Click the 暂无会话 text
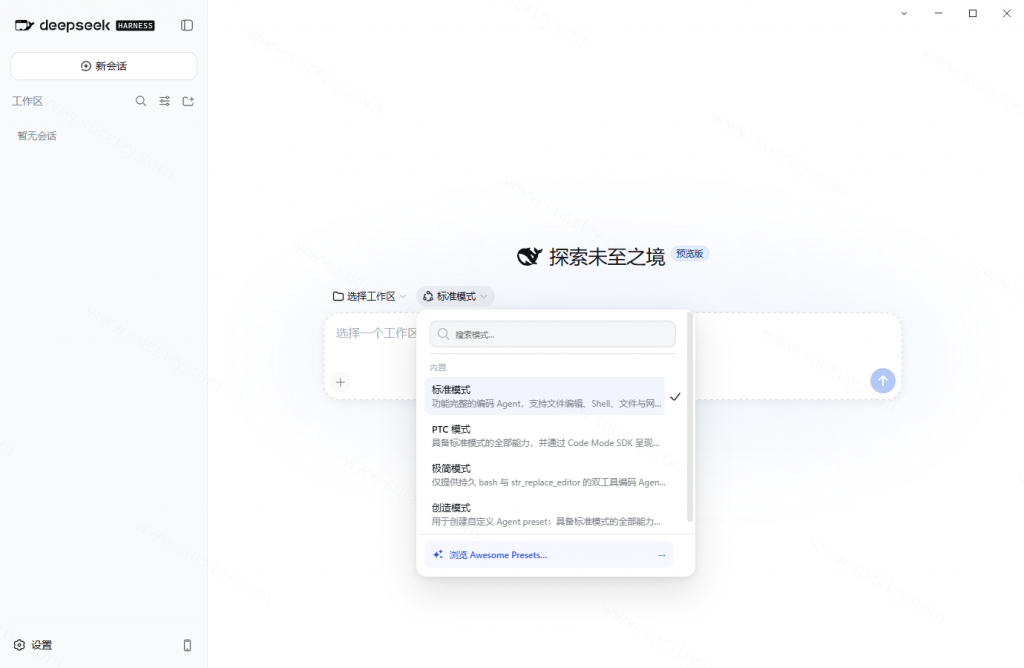The width and height of the screenshot is (1024, 668). tap(37, 136)
